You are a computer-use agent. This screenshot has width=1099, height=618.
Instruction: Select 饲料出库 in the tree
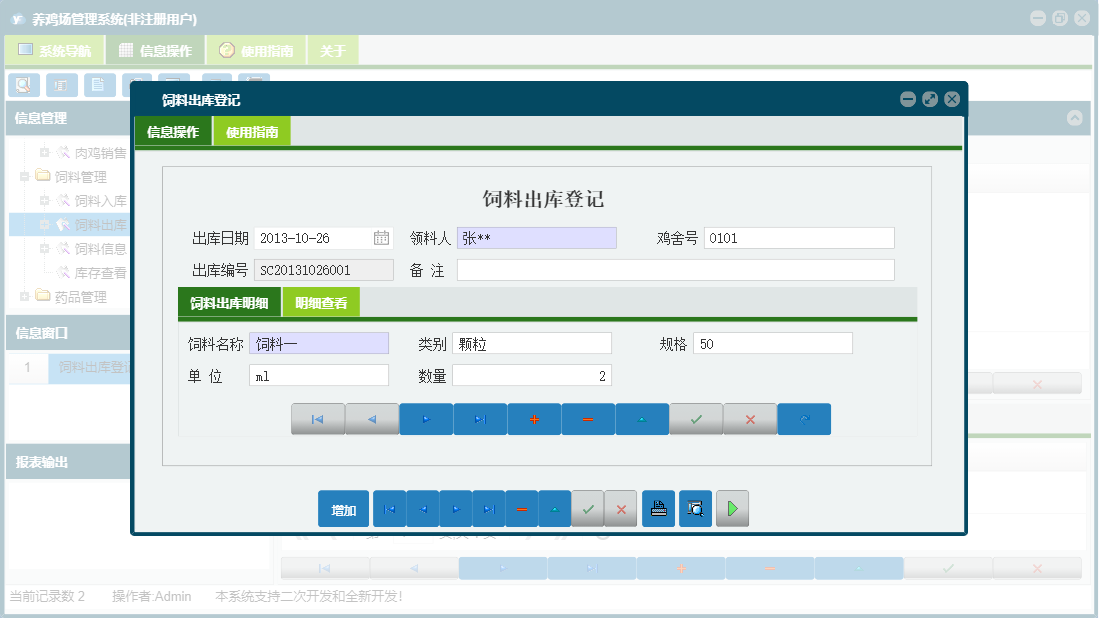click(100, 225)
